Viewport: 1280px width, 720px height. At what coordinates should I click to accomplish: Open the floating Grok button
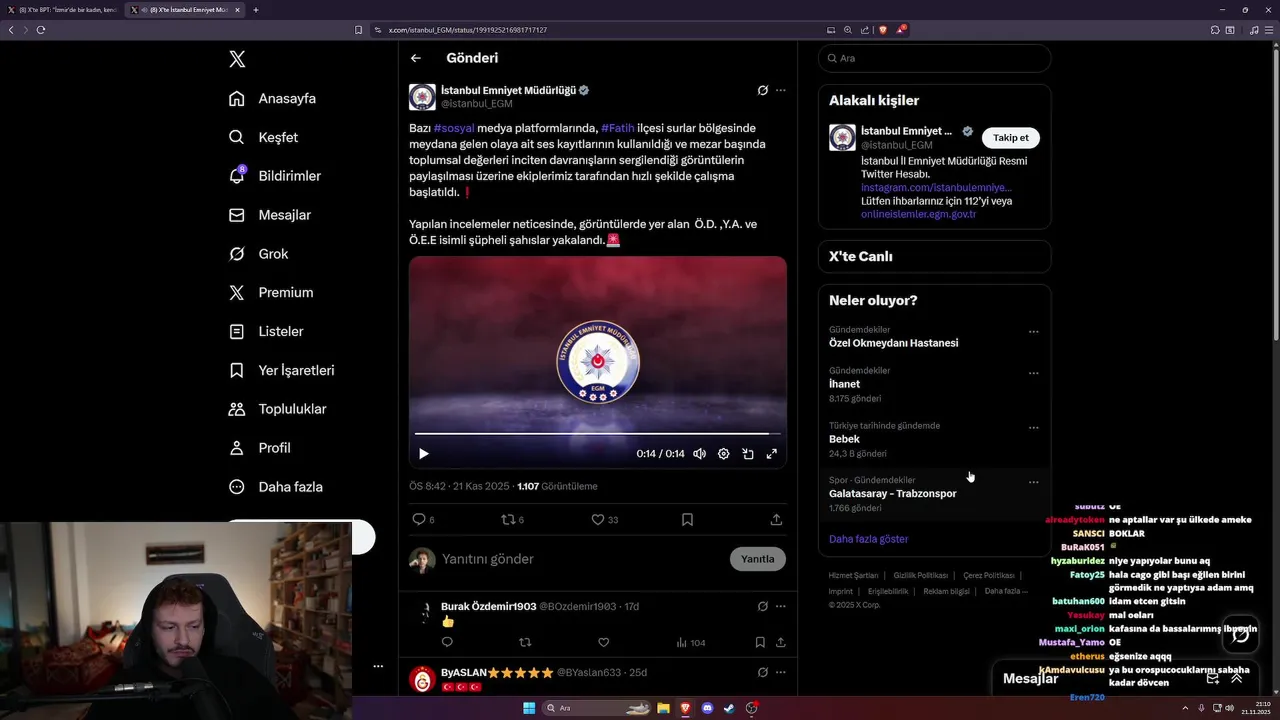1240,634
